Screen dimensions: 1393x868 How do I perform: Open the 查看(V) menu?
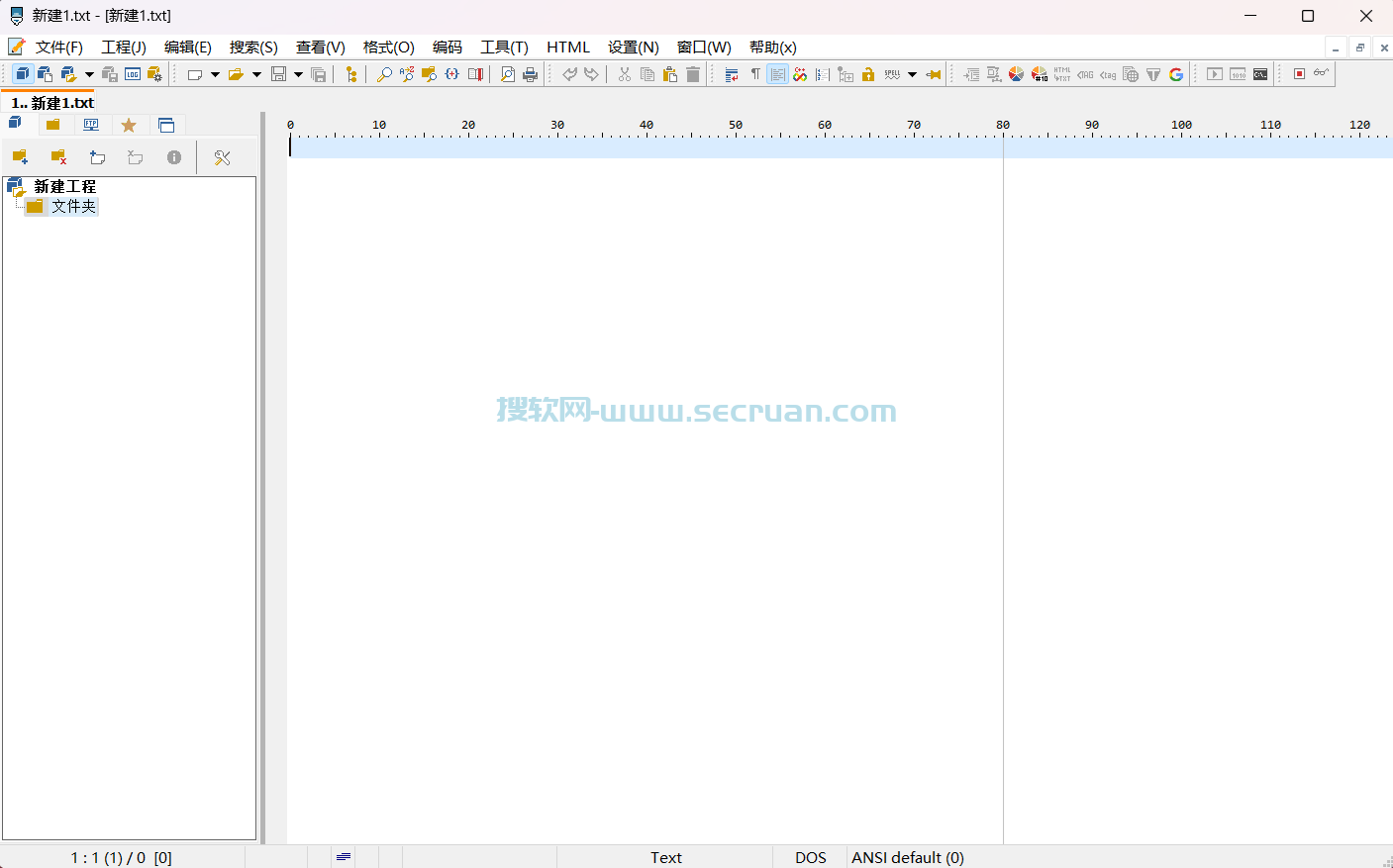point(321,47)
